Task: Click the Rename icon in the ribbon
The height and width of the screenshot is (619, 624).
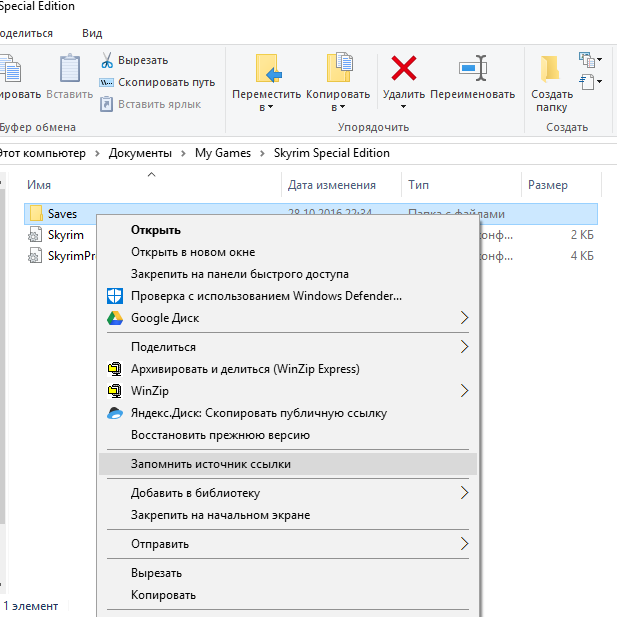Action: click(x=473, y=68)
